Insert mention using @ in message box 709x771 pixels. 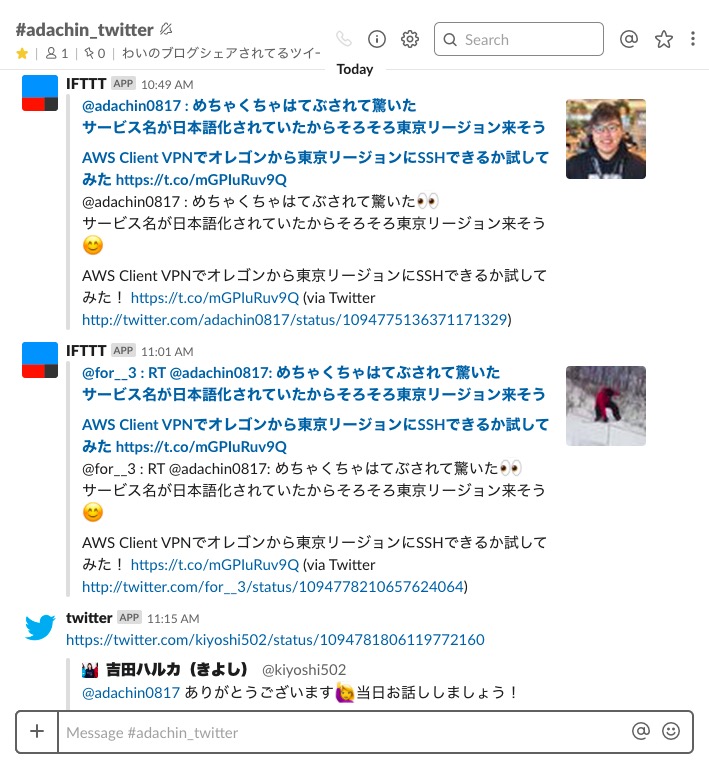tap(641, 731)
